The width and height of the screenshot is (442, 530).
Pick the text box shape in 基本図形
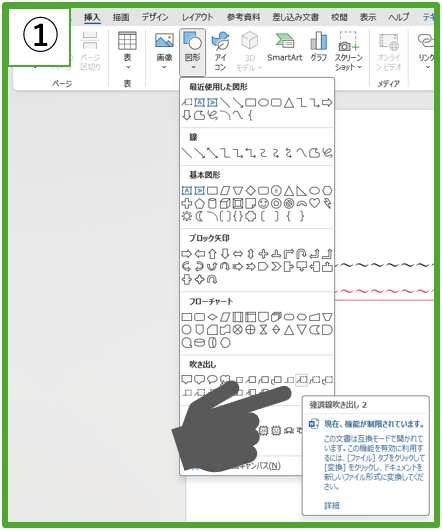[x=187, y=191]
